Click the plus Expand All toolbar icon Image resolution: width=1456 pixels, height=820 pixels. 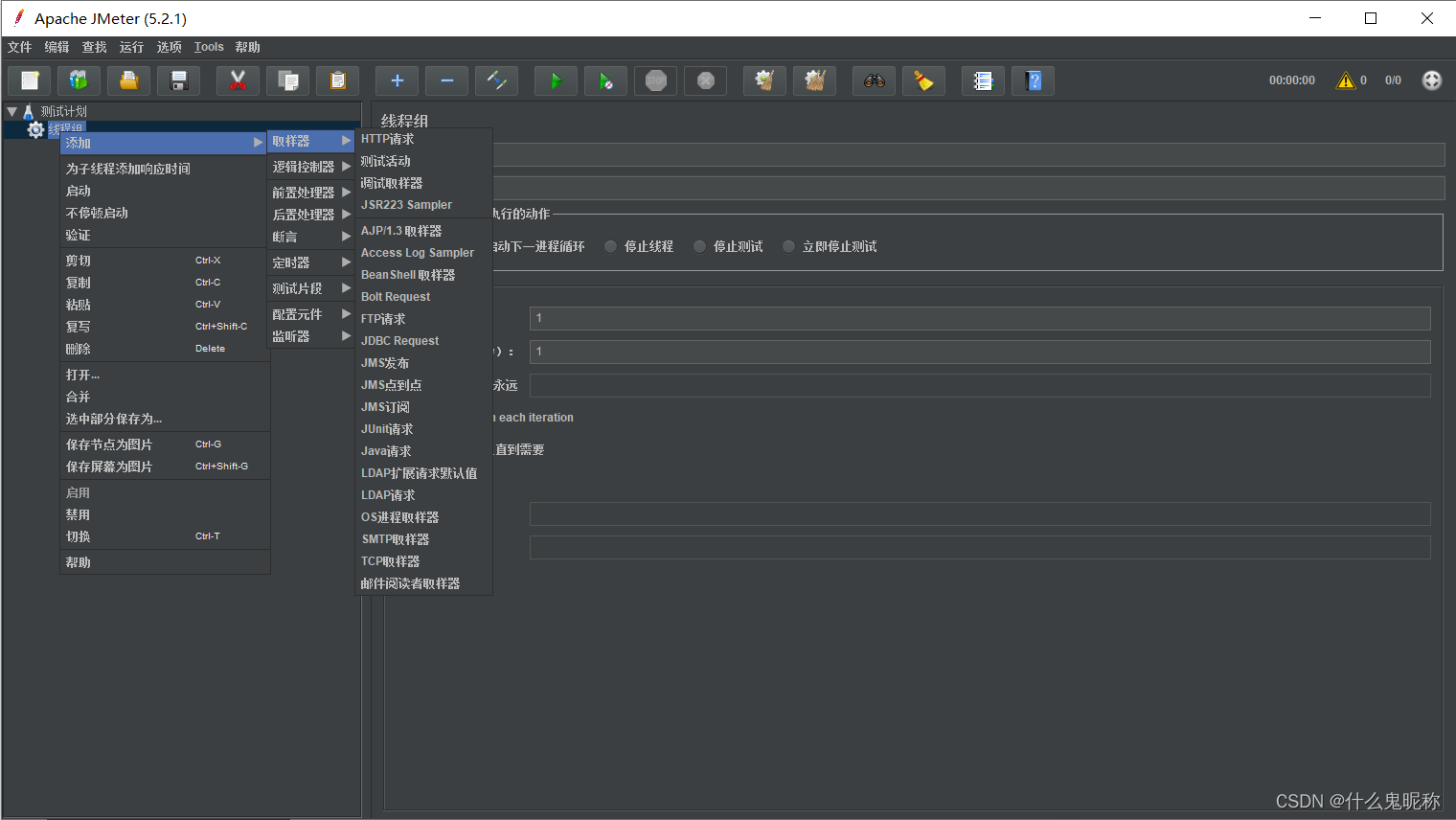click(398, 80)
